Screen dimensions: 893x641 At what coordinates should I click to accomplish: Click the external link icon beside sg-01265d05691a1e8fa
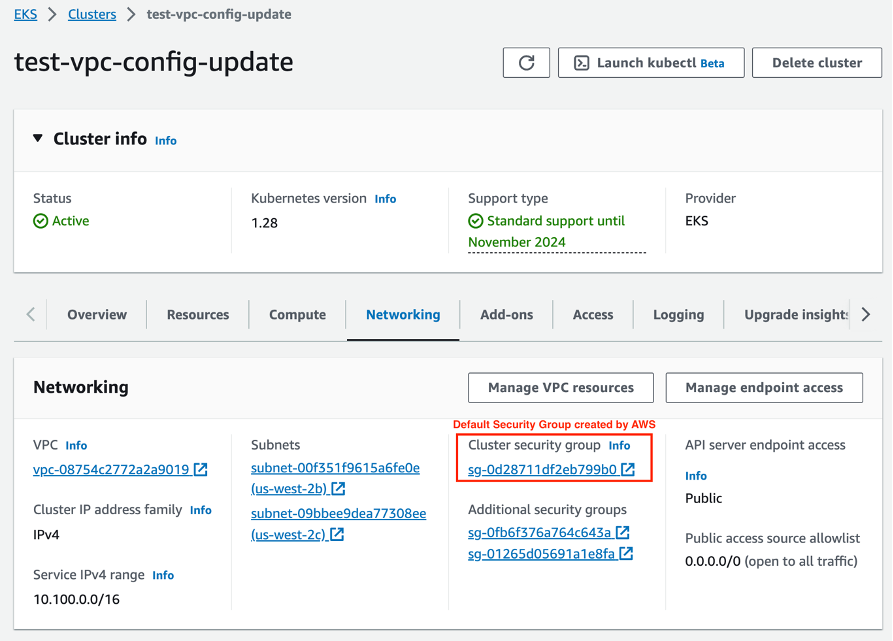tap(628, 553)
